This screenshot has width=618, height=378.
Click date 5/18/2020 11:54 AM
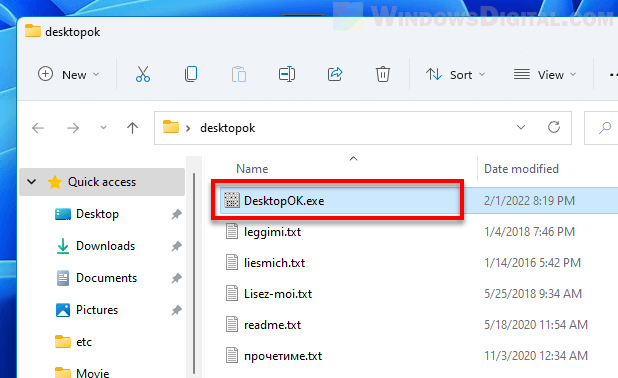coord(536,325)
